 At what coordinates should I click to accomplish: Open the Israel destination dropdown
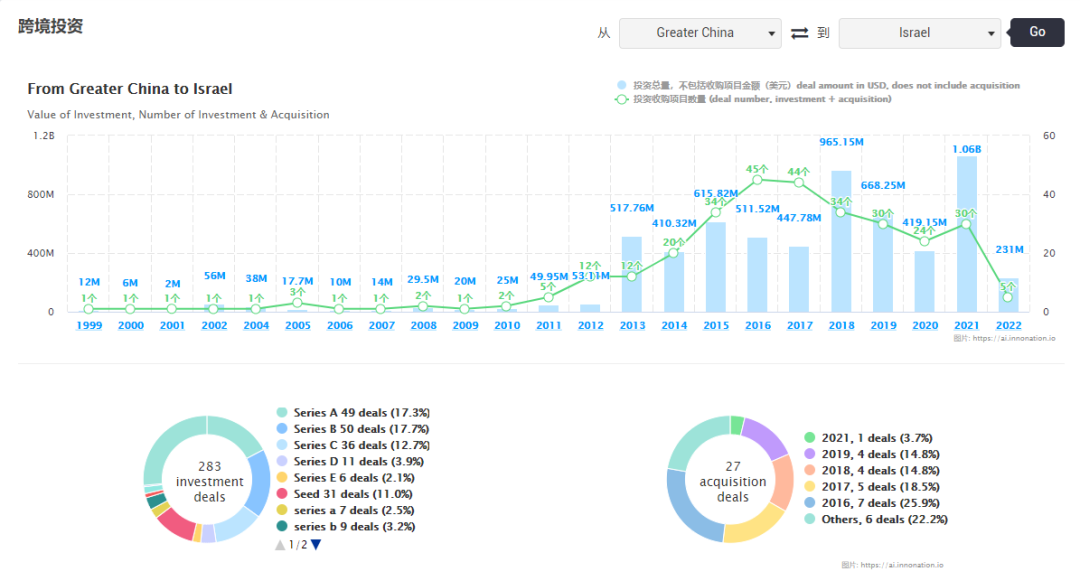pos(919,33)
